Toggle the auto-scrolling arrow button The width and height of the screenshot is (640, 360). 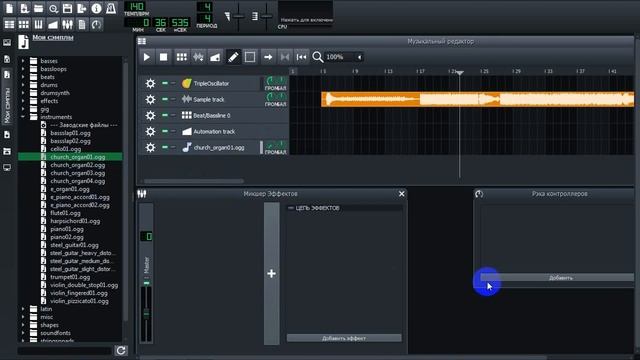tap(268, 57)
